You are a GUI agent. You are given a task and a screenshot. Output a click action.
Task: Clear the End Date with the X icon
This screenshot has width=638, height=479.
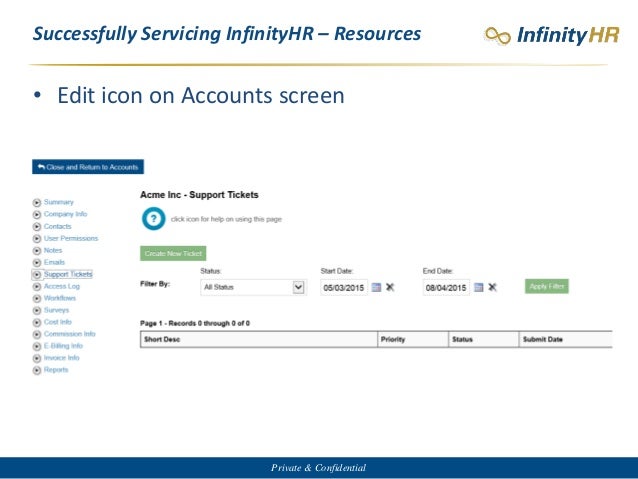point(492,287)
